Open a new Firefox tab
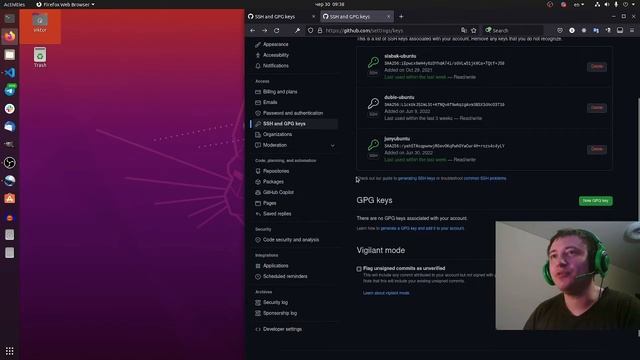The width and height of the screenshot is (640, 360). [401, 17]
